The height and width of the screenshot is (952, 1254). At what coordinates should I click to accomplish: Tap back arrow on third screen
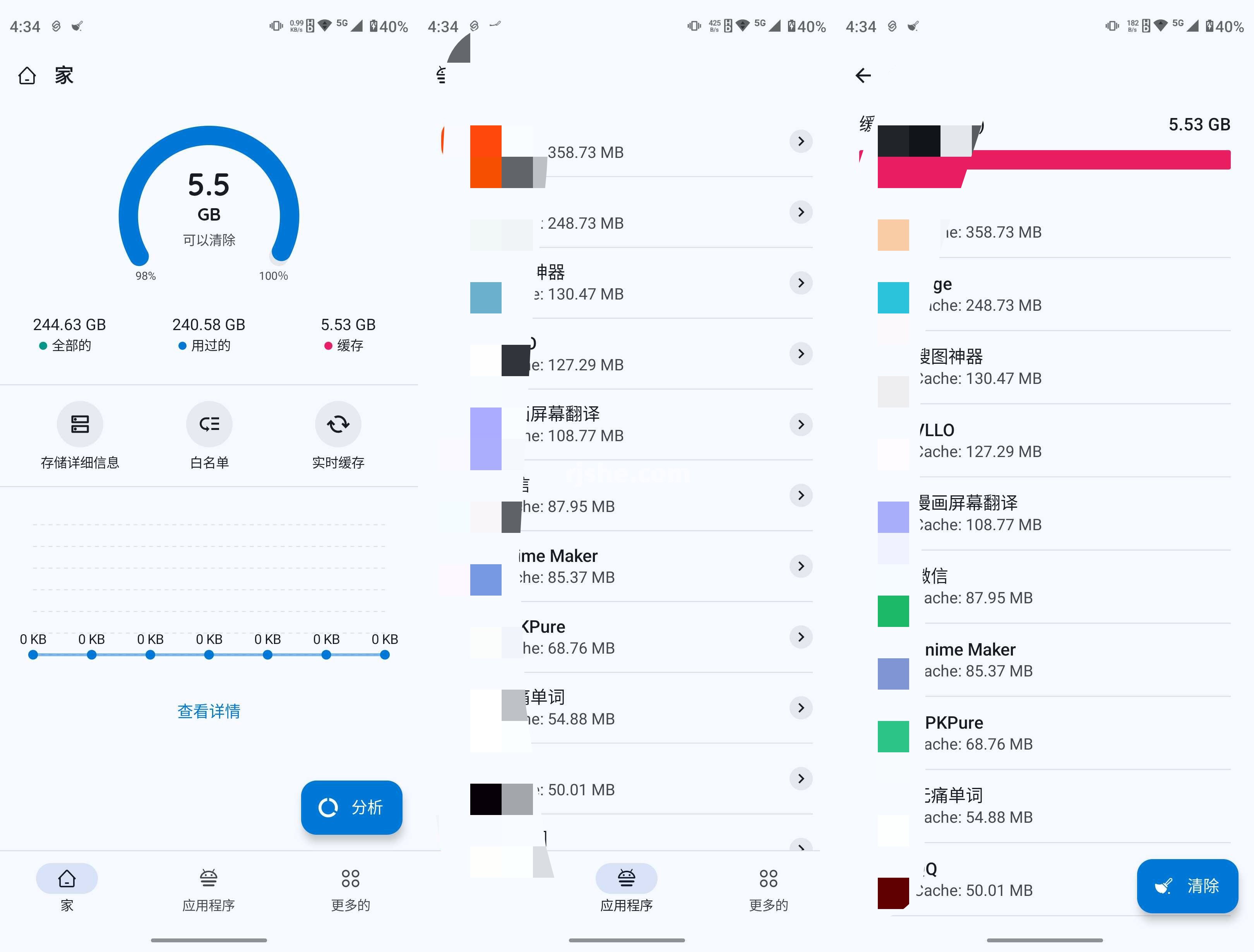pos(864,75)
